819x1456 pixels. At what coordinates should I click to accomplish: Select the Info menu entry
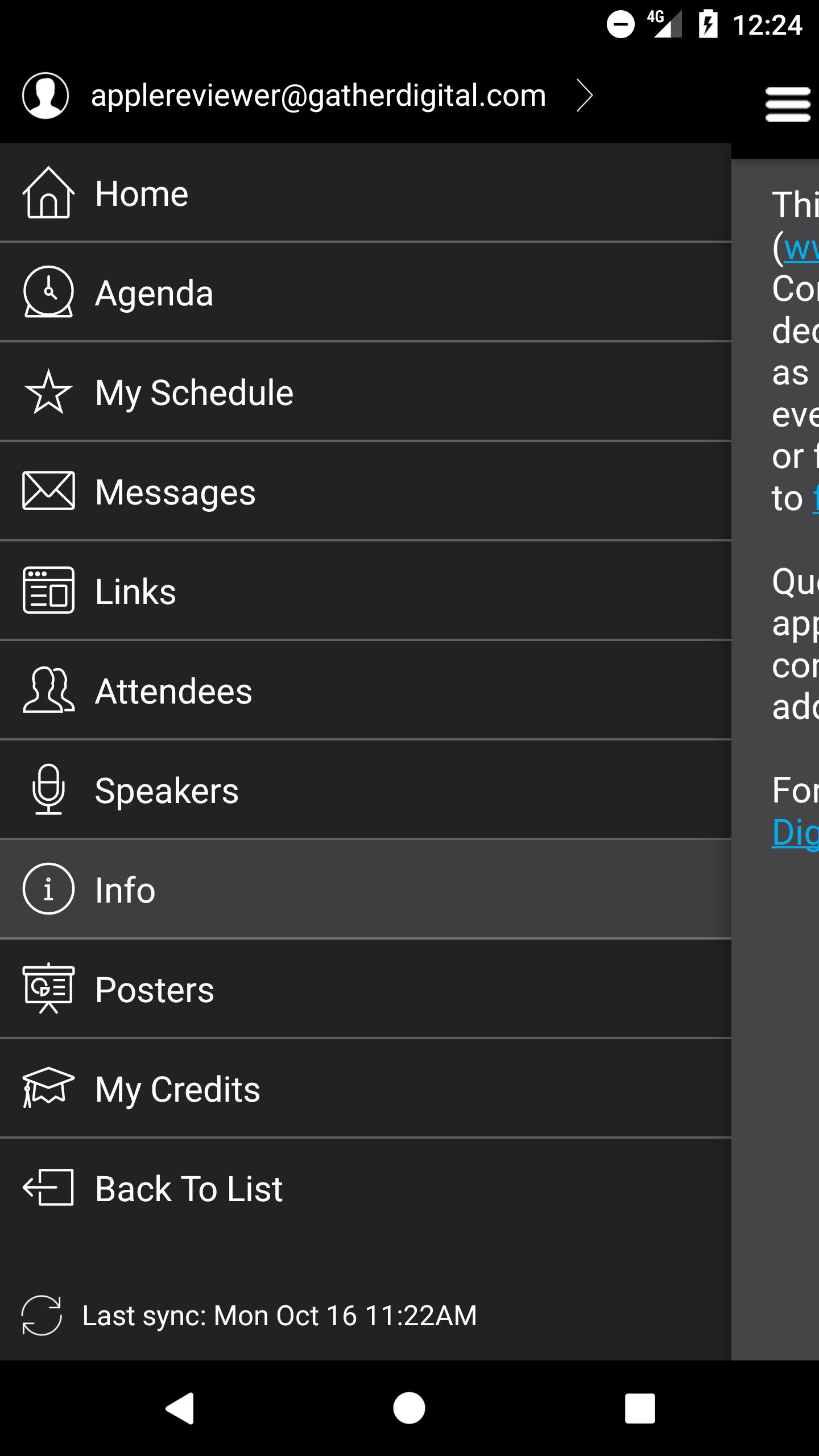click(364, 890)
